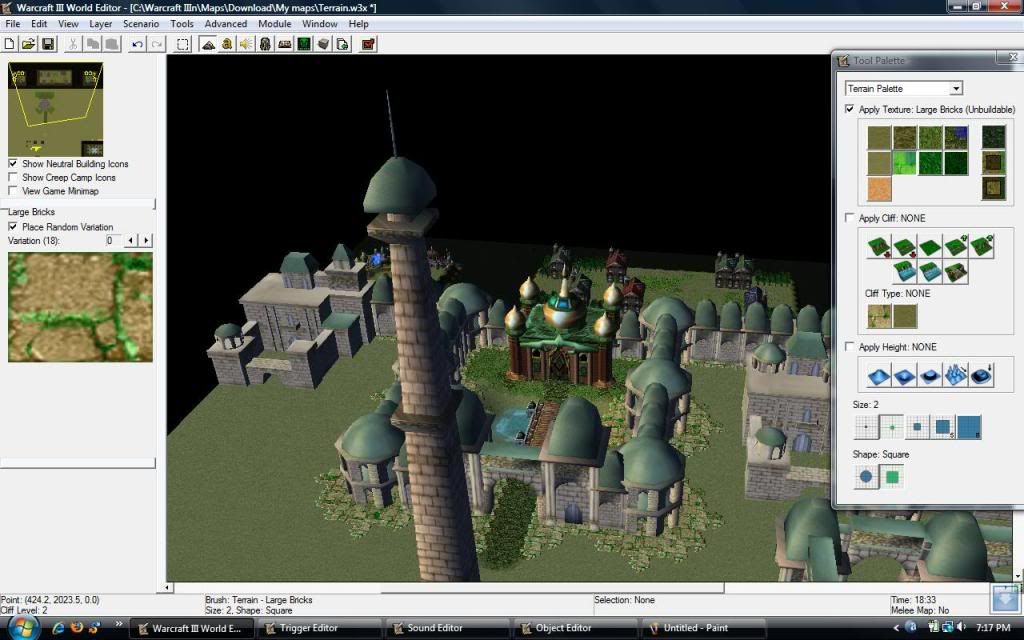Viewport: 1024px width, 640px height.
Task: Click the Undo arrow in the toolbar
Action: [137, 44]
